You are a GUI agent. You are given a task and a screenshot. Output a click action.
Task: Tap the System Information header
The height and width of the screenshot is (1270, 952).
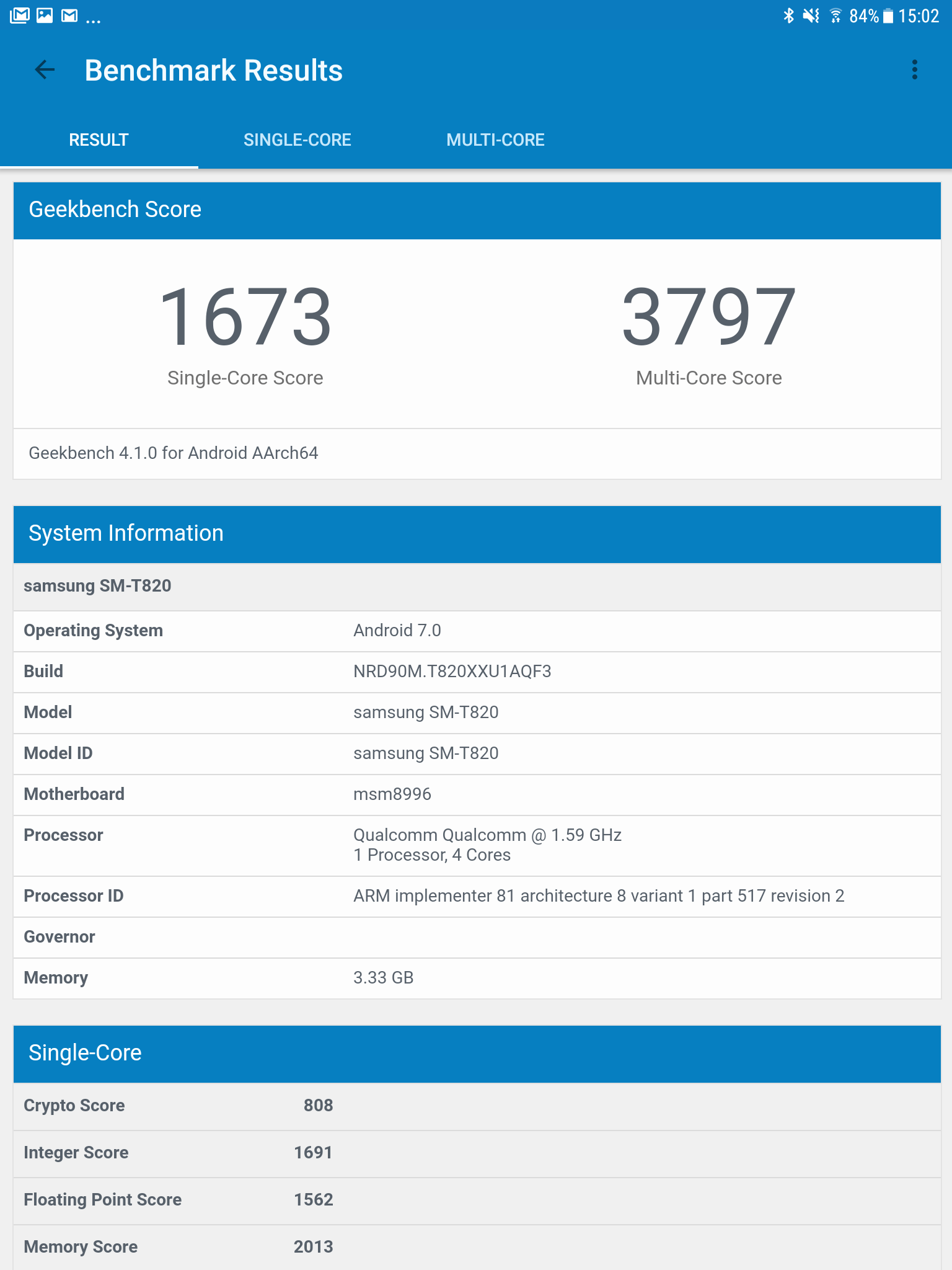(477, 534)
